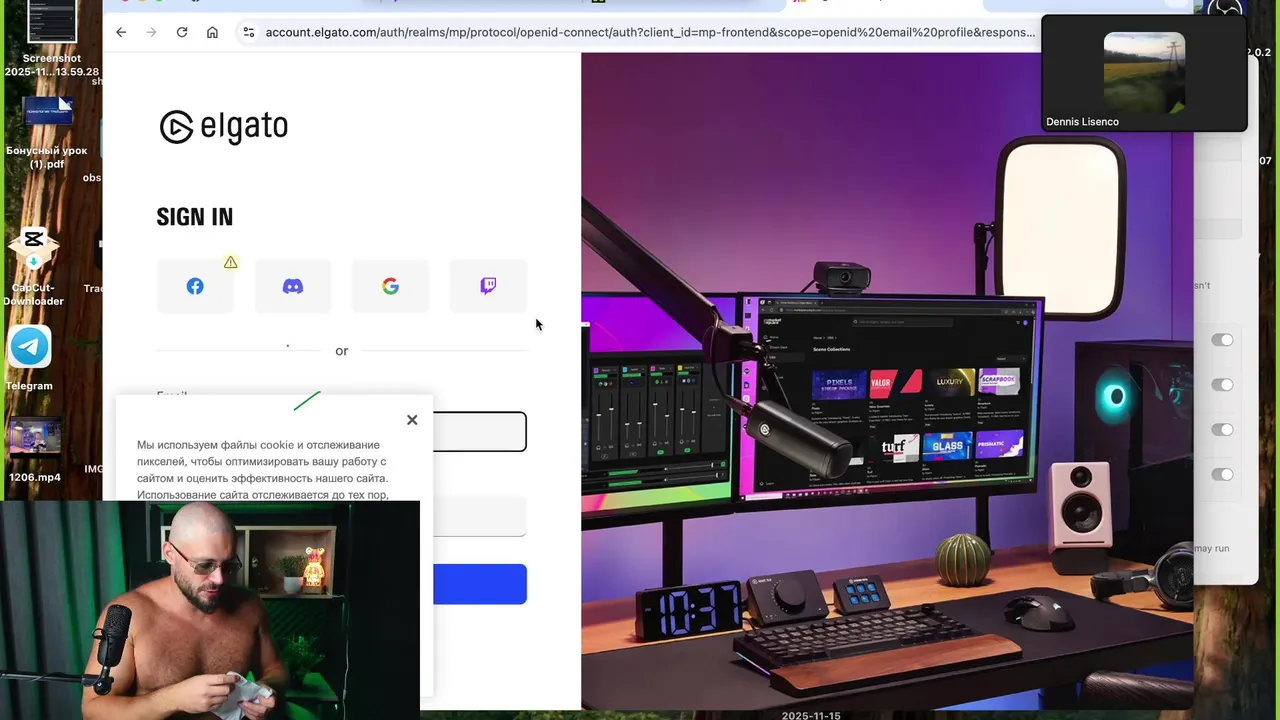Sign in with the Twitch icon

[488, 286]
